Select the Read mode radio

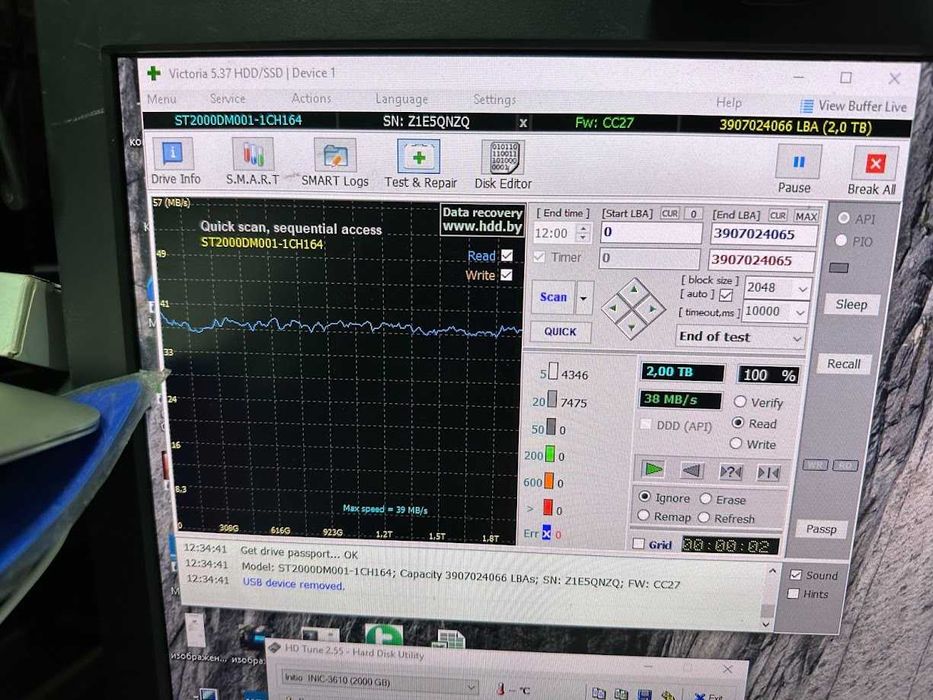point(738,422)
